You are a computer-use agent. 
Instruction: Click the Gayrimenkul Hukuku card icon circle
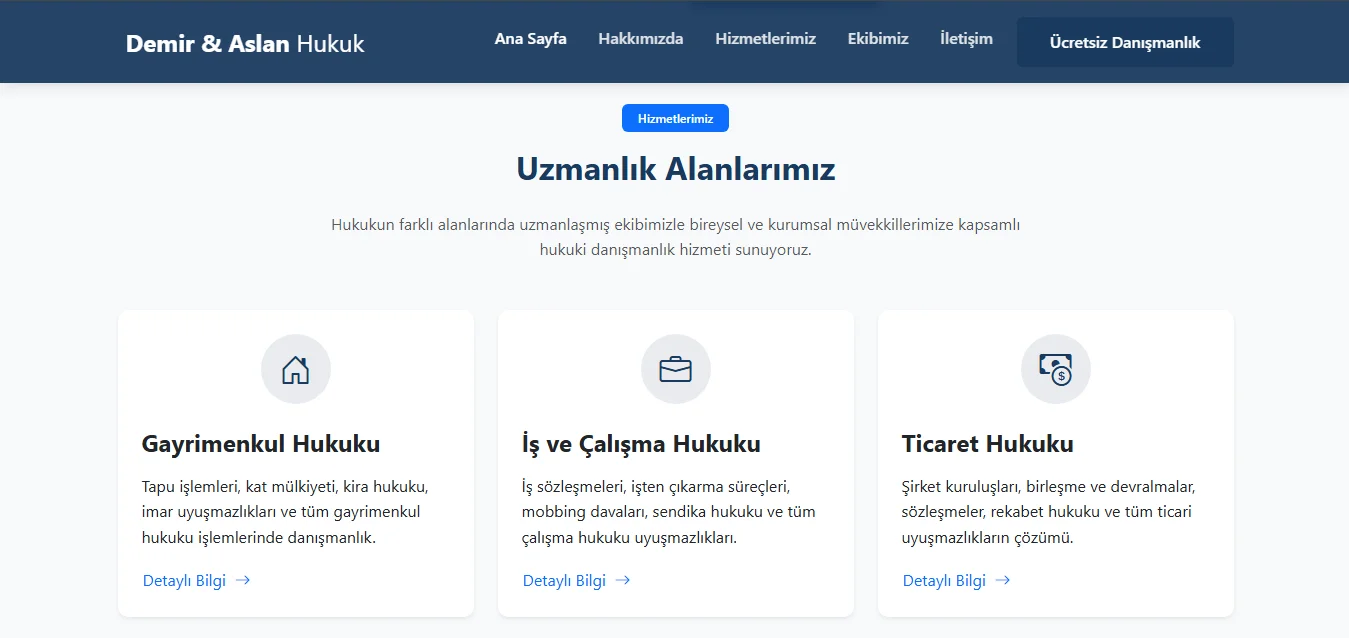(x=295, y=368)
